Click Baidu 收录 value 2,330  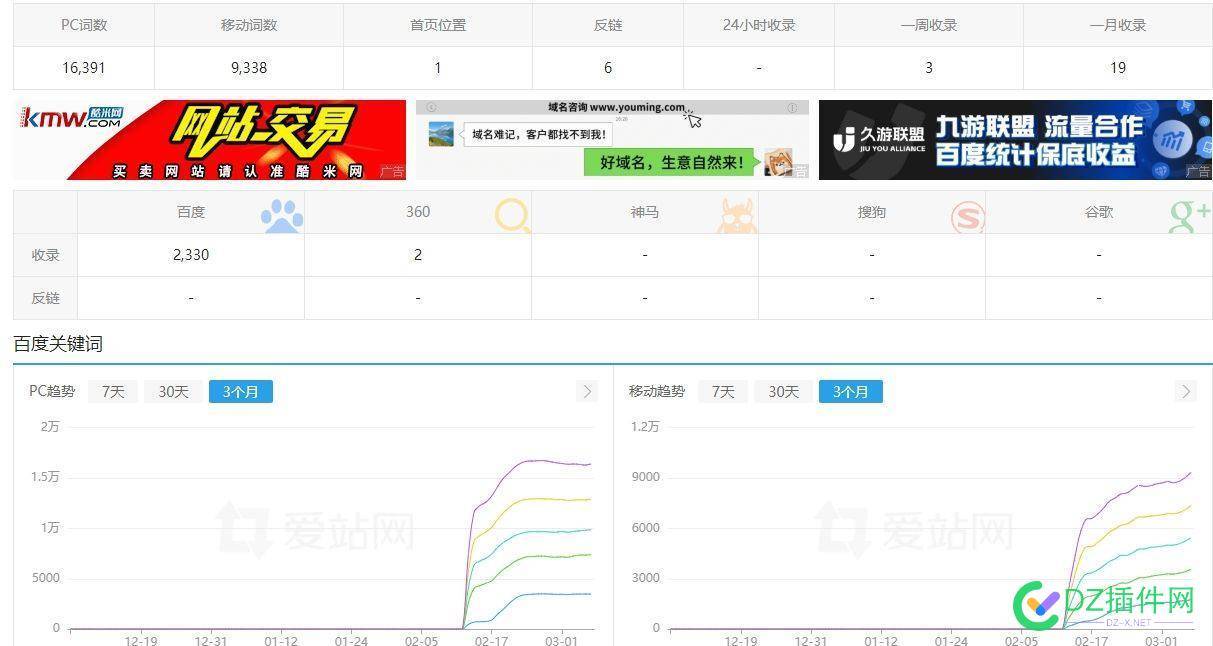point(191,255)
